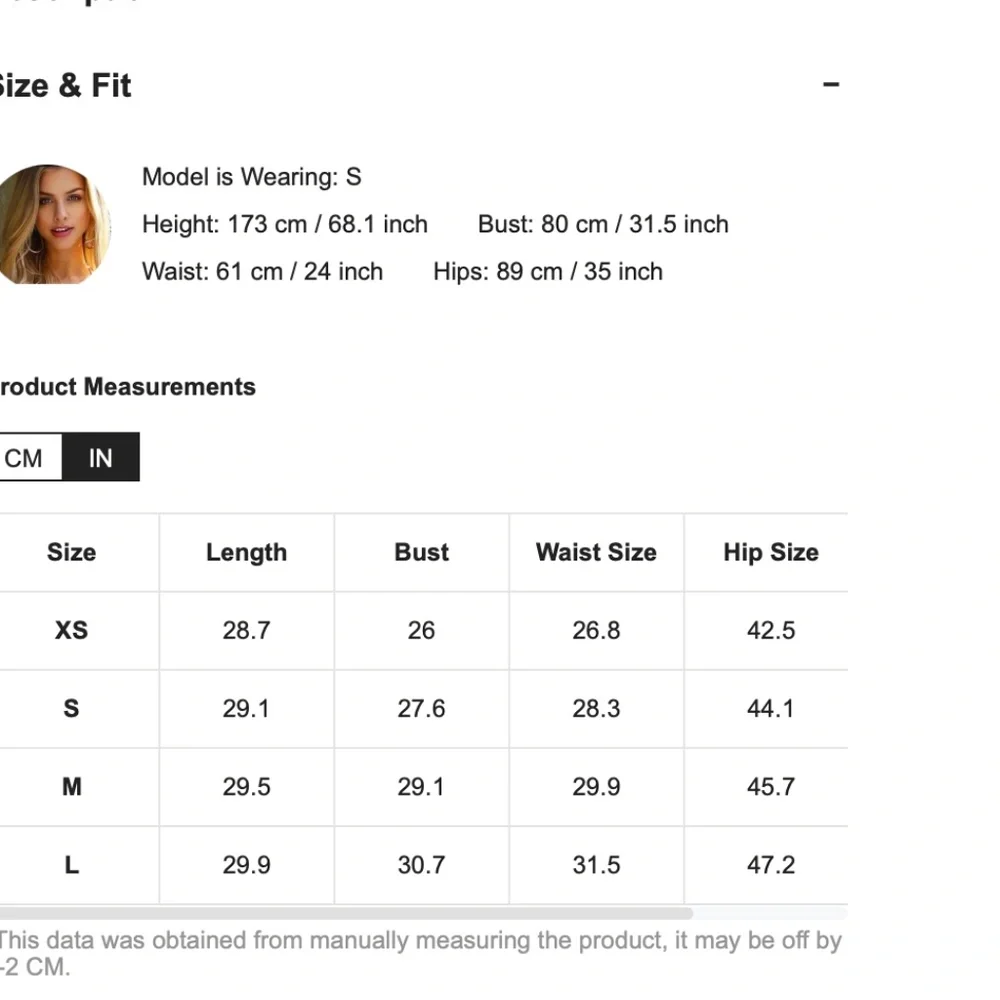This screenshot has width=1000, height=1000.
Task: Switch measurements to CM units
Action: click(25, 458)
